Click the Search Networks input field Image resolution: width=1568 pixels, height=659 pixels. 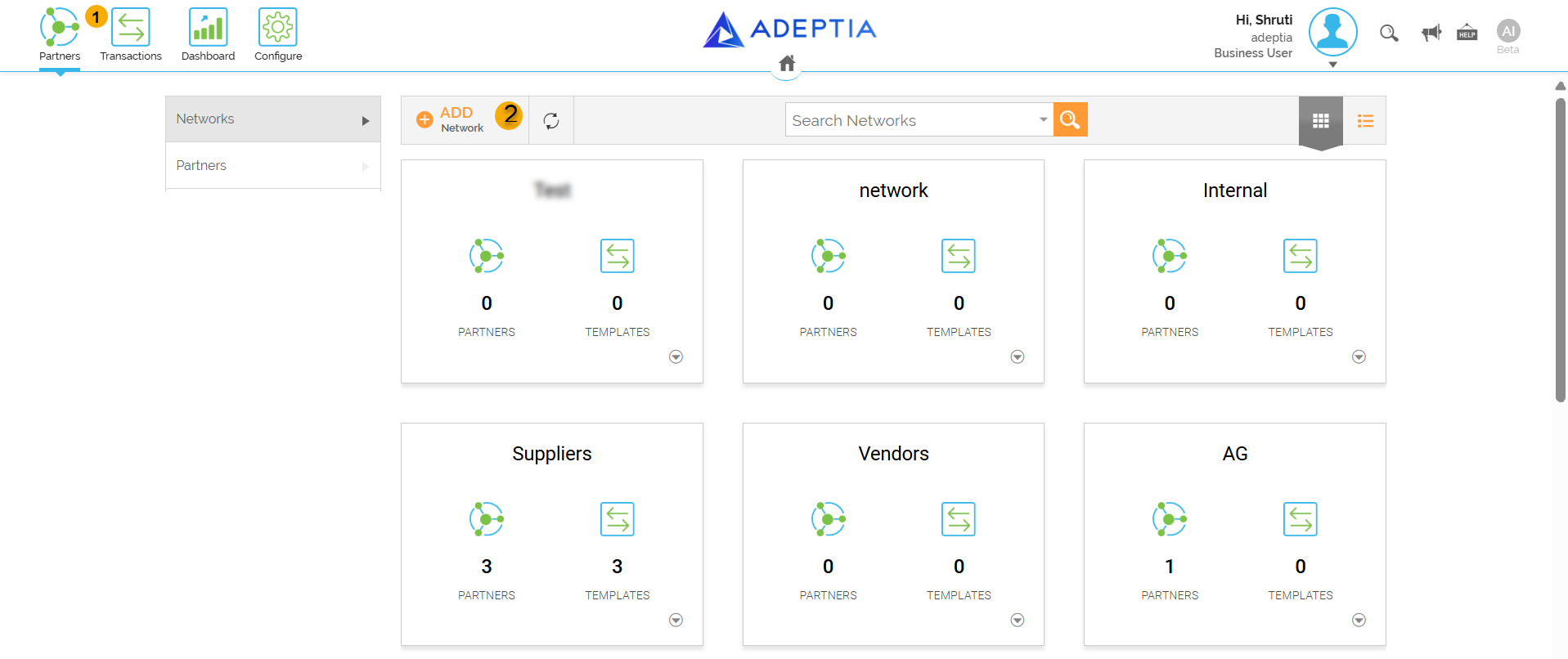click(x=911, y=119)
